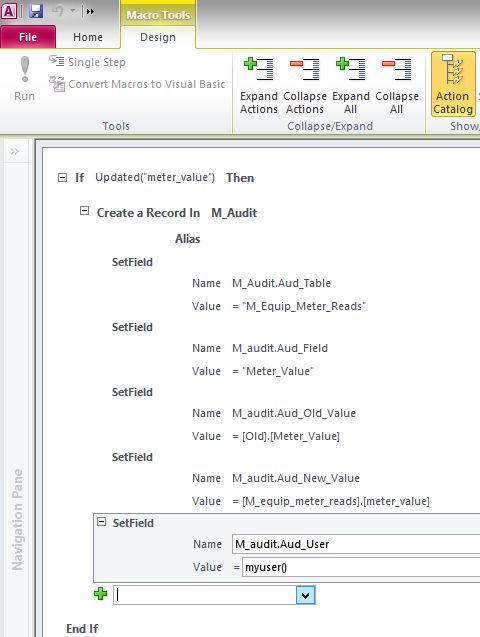Click the green plus Add New Action icon
The width and height of the screenshot is (480, 637).
[x=101, y=594]
